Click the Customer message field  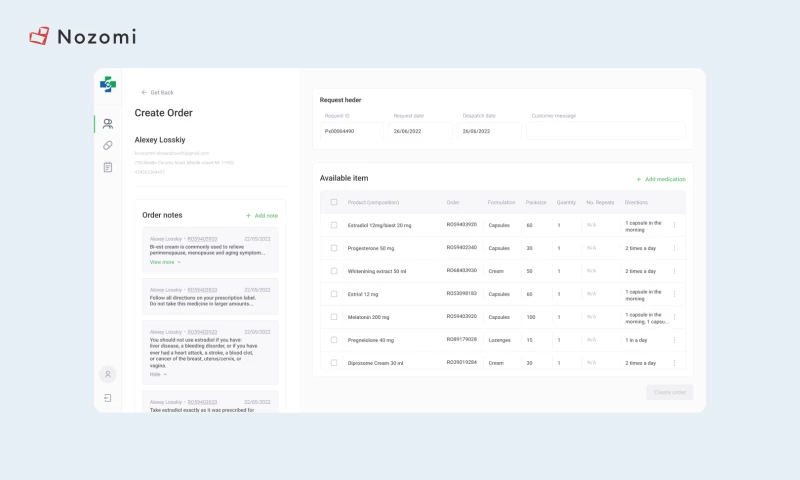[606, 131]
